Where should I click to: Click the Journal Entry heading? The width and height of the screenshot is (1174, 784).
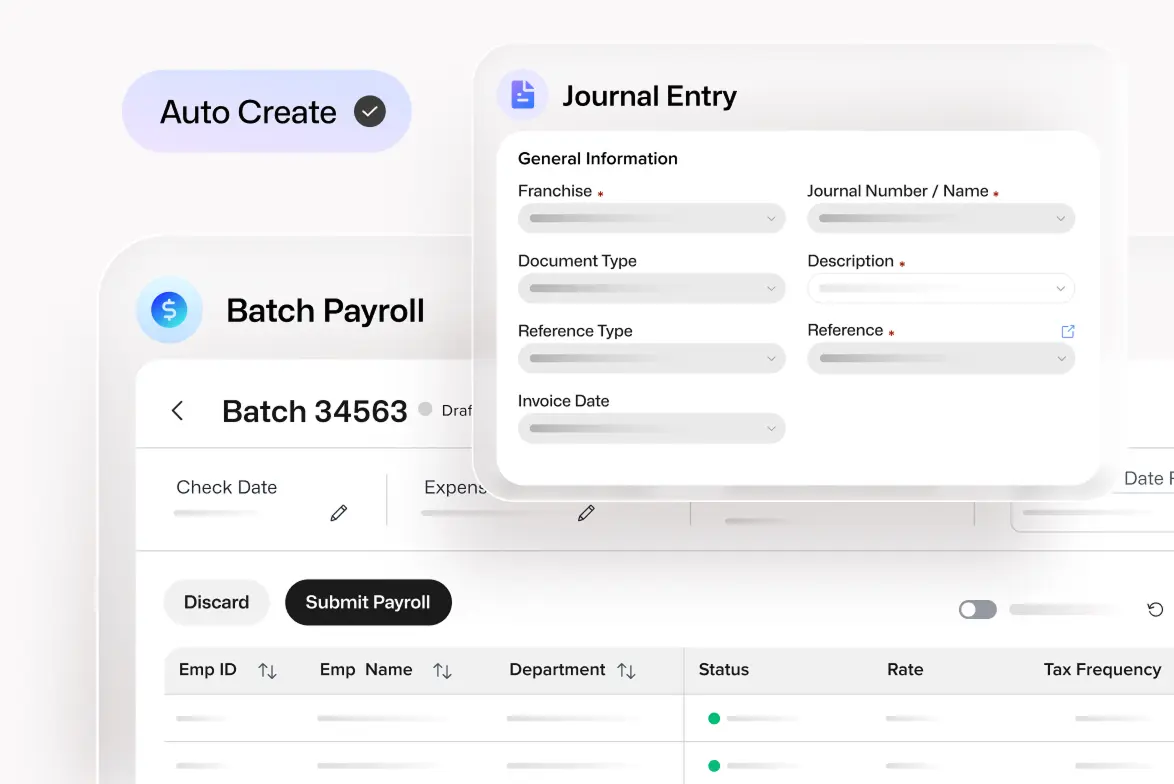[x=649, y=96]
